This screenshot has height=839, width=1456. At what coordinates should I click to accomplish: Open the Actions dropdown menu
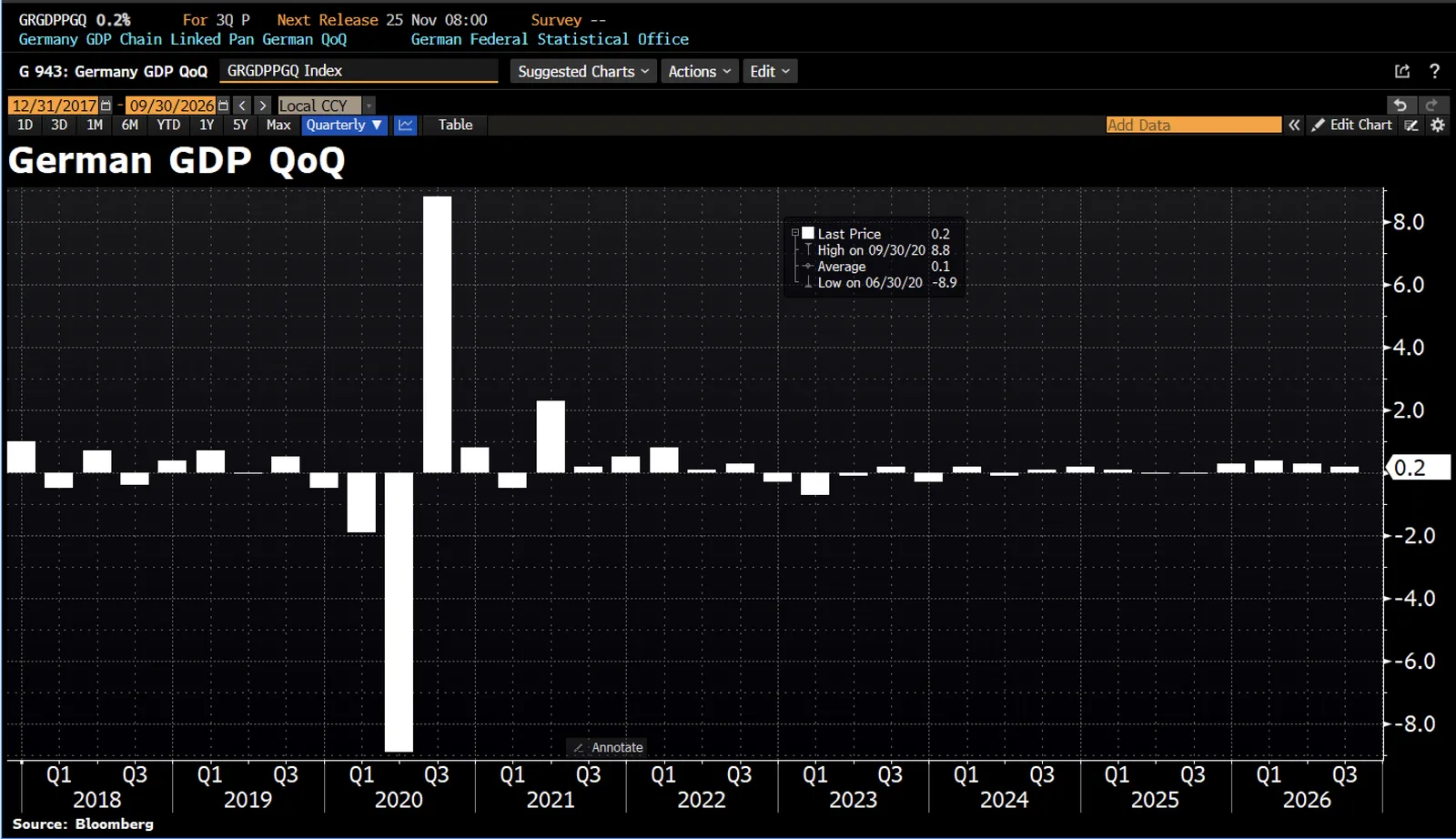[x=700, y=71]
